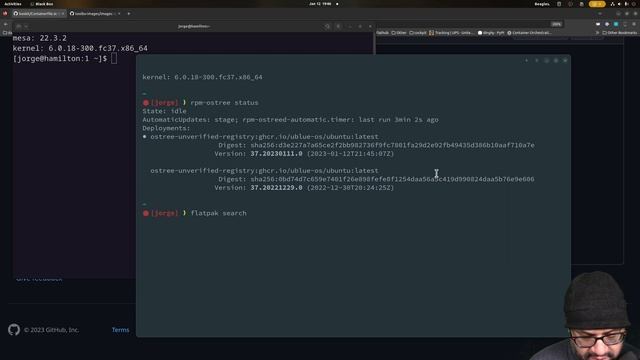Click the search icon in the jorge@hamilton terminal header
The width and height of the screenshot is (640, 360).
327,26
